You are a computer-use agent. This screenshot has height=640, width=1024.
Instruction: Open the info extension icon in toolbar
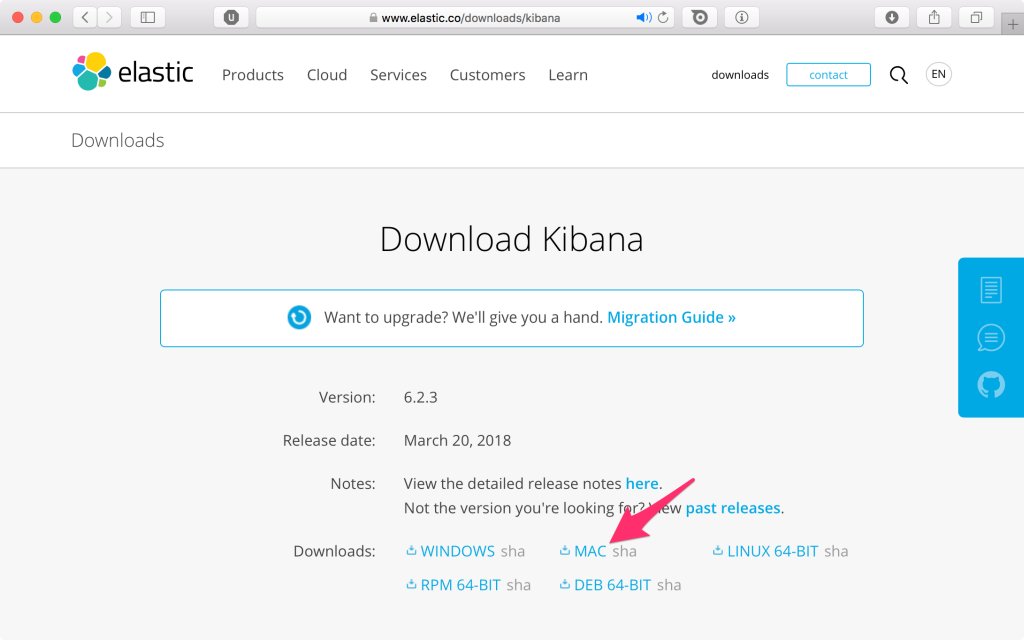pos(742,18)
